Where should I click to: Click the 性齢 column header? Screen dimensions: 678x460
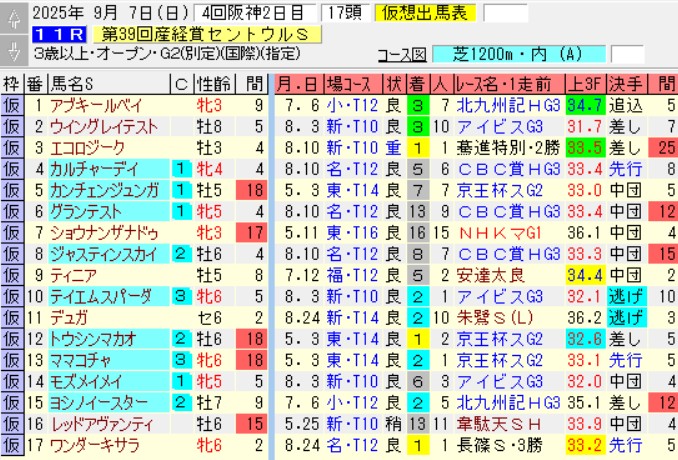point(211,84)
